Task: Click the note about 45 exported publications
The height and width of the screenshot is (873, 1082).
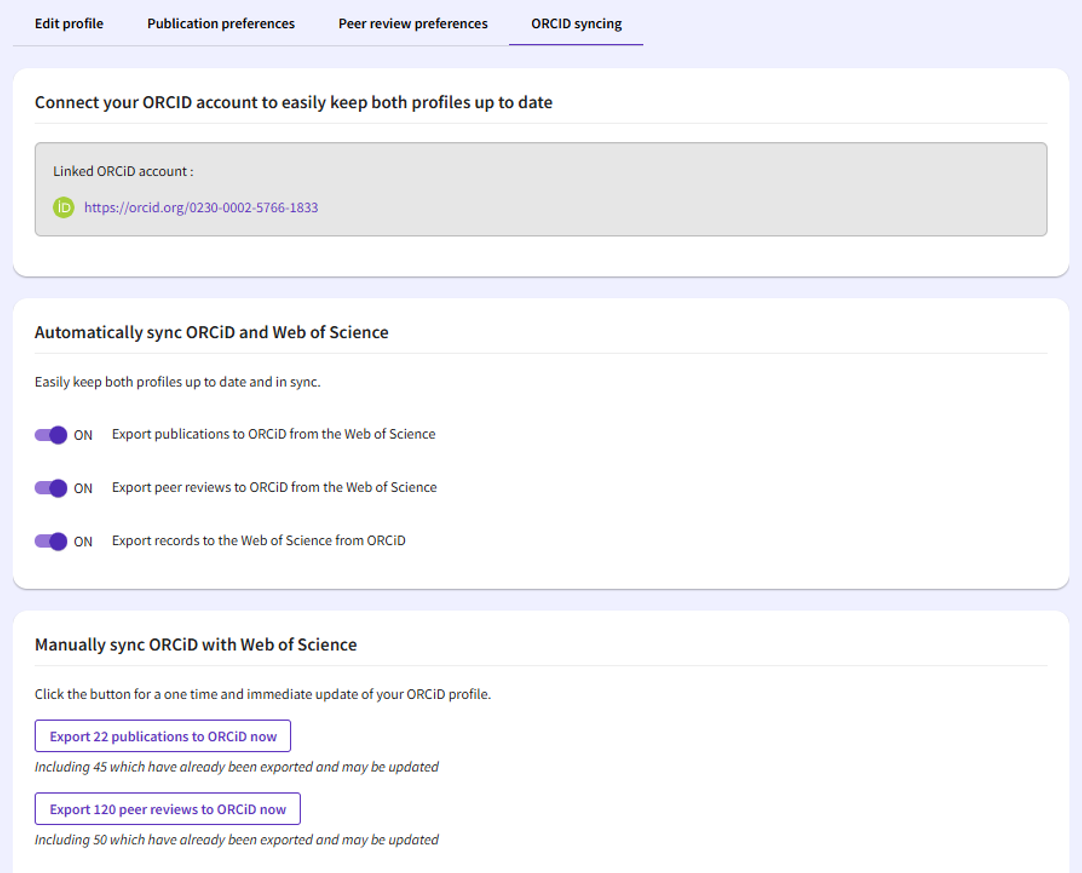Action: coord(254,766)
